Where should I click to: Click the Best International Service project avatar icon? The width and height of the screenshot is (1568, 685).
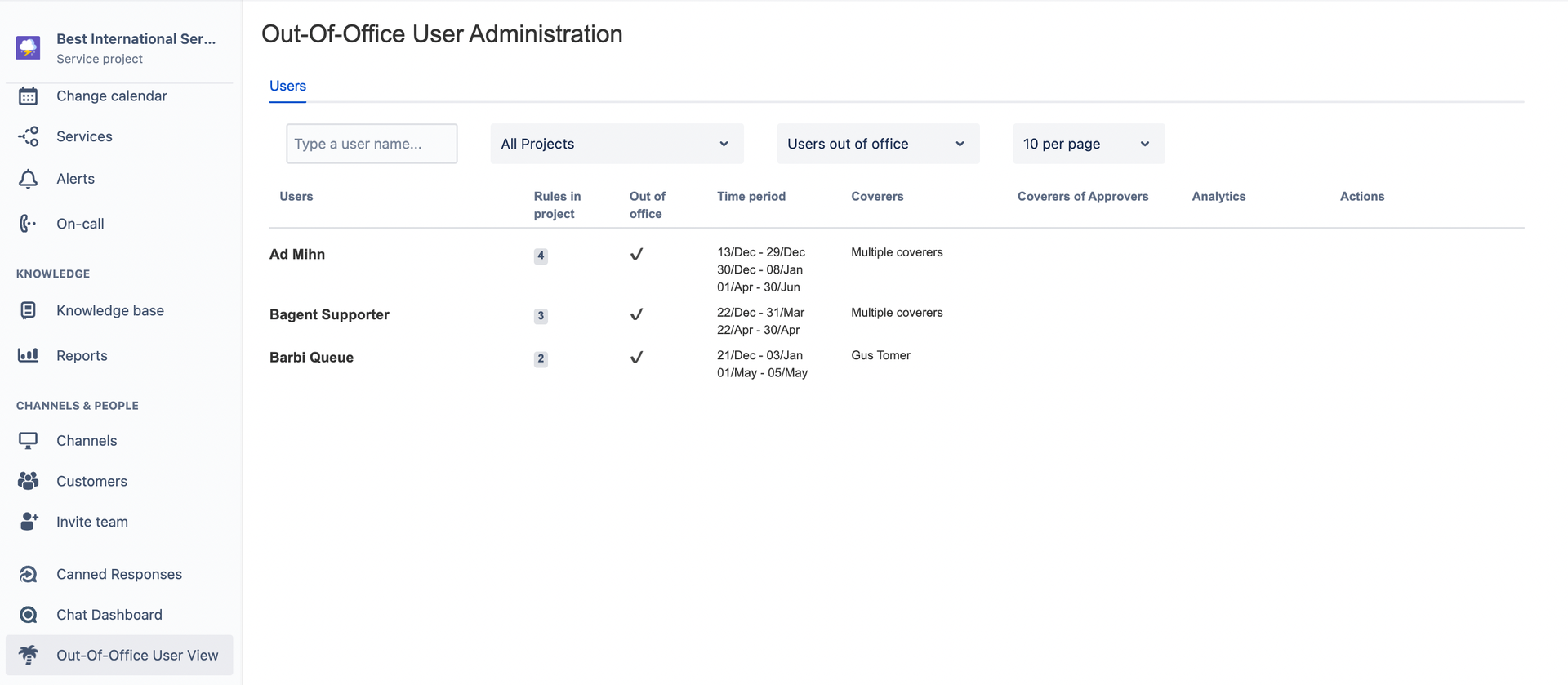click(28, 47)
